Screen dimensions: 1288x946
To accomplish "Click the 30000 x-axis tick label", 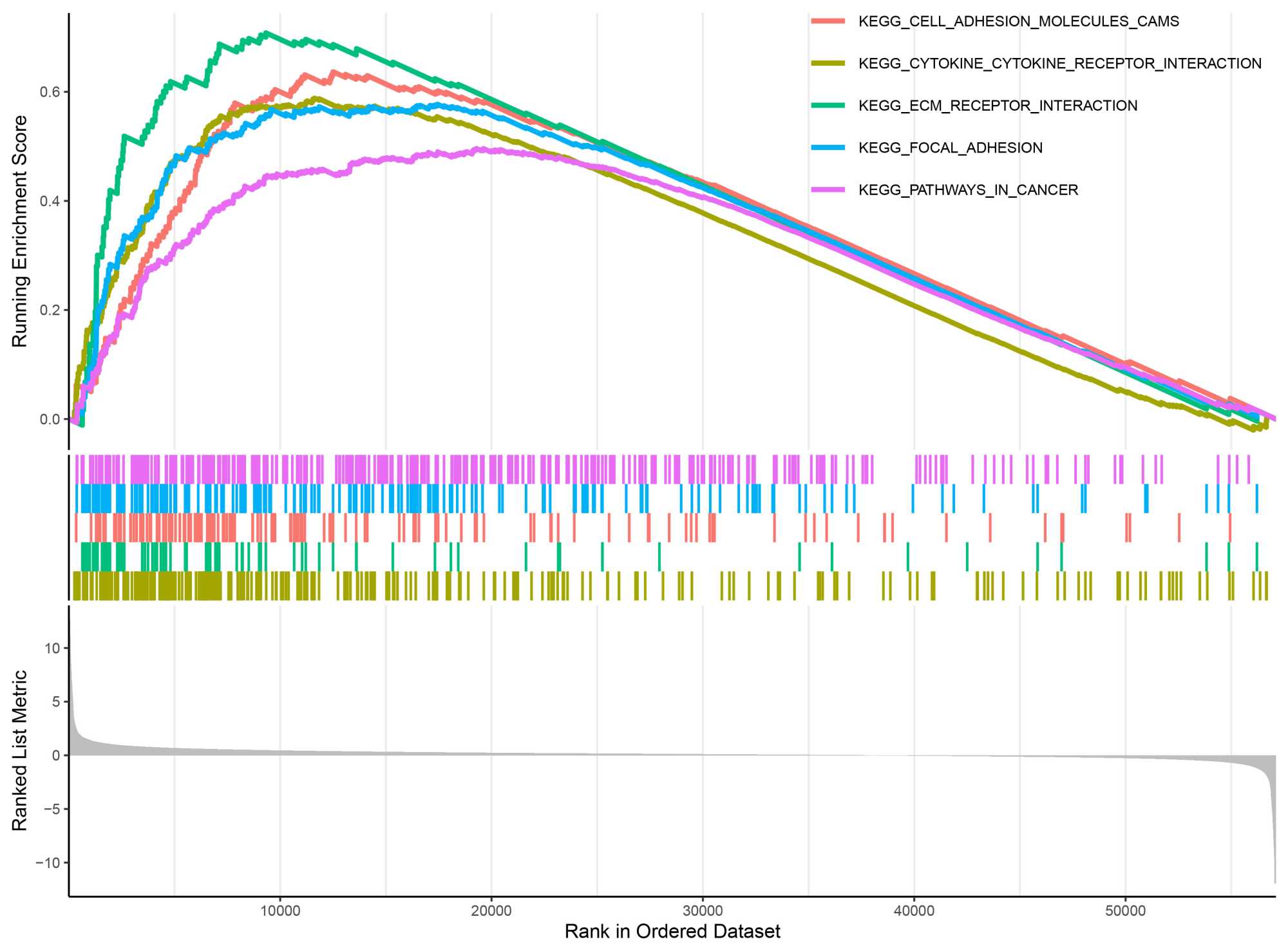I will pyautogui.click(x=703, y=911).
